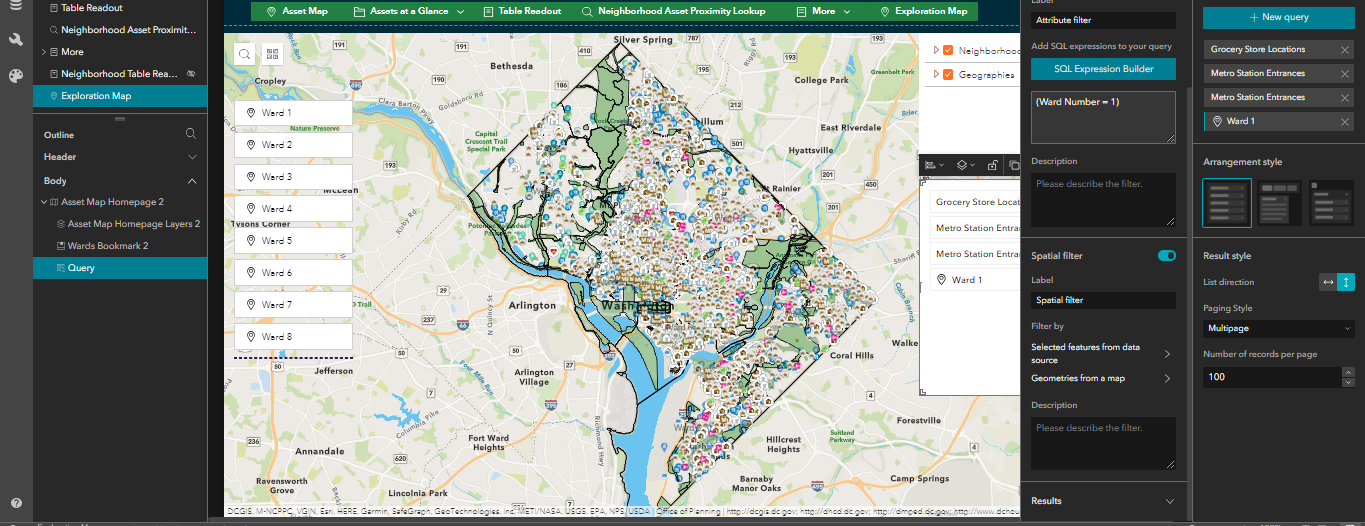Collapse the Body outline section
Image resolution: width=1365 pixels, height=526 pixels.
[192, 181]
